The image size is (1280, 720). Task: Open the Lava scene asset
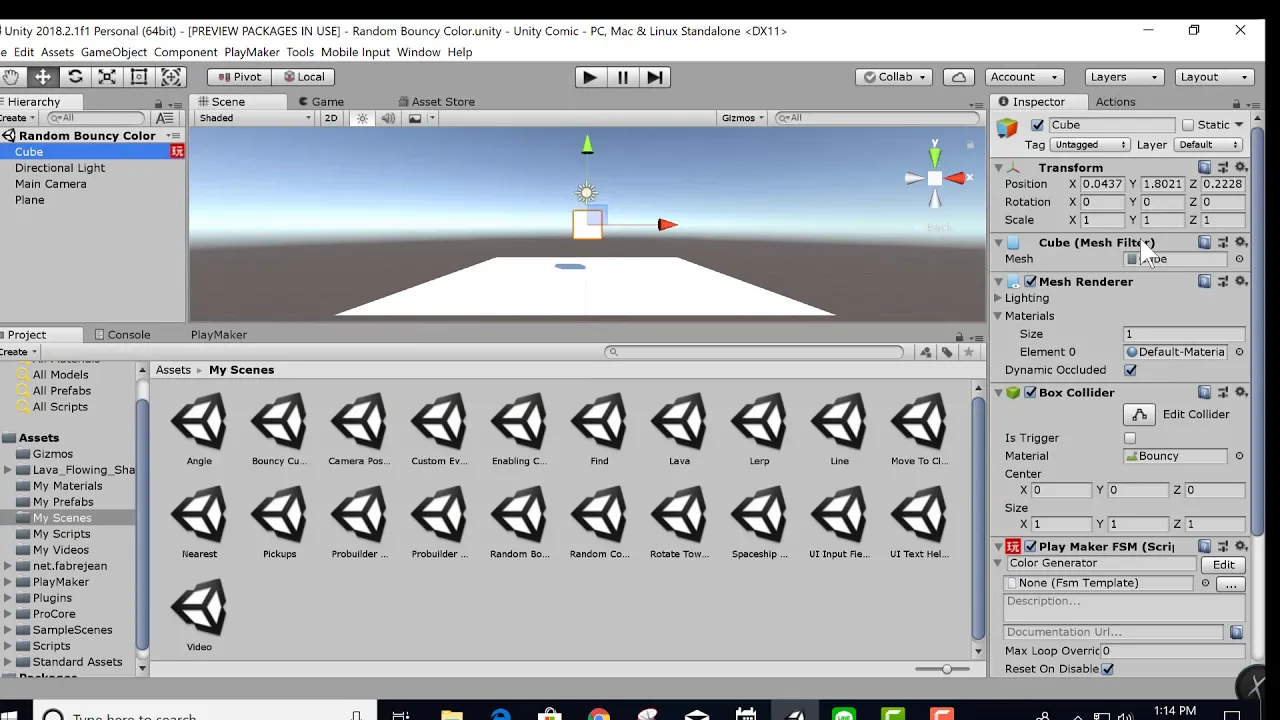pyautogui.click(x=679, y=429)
